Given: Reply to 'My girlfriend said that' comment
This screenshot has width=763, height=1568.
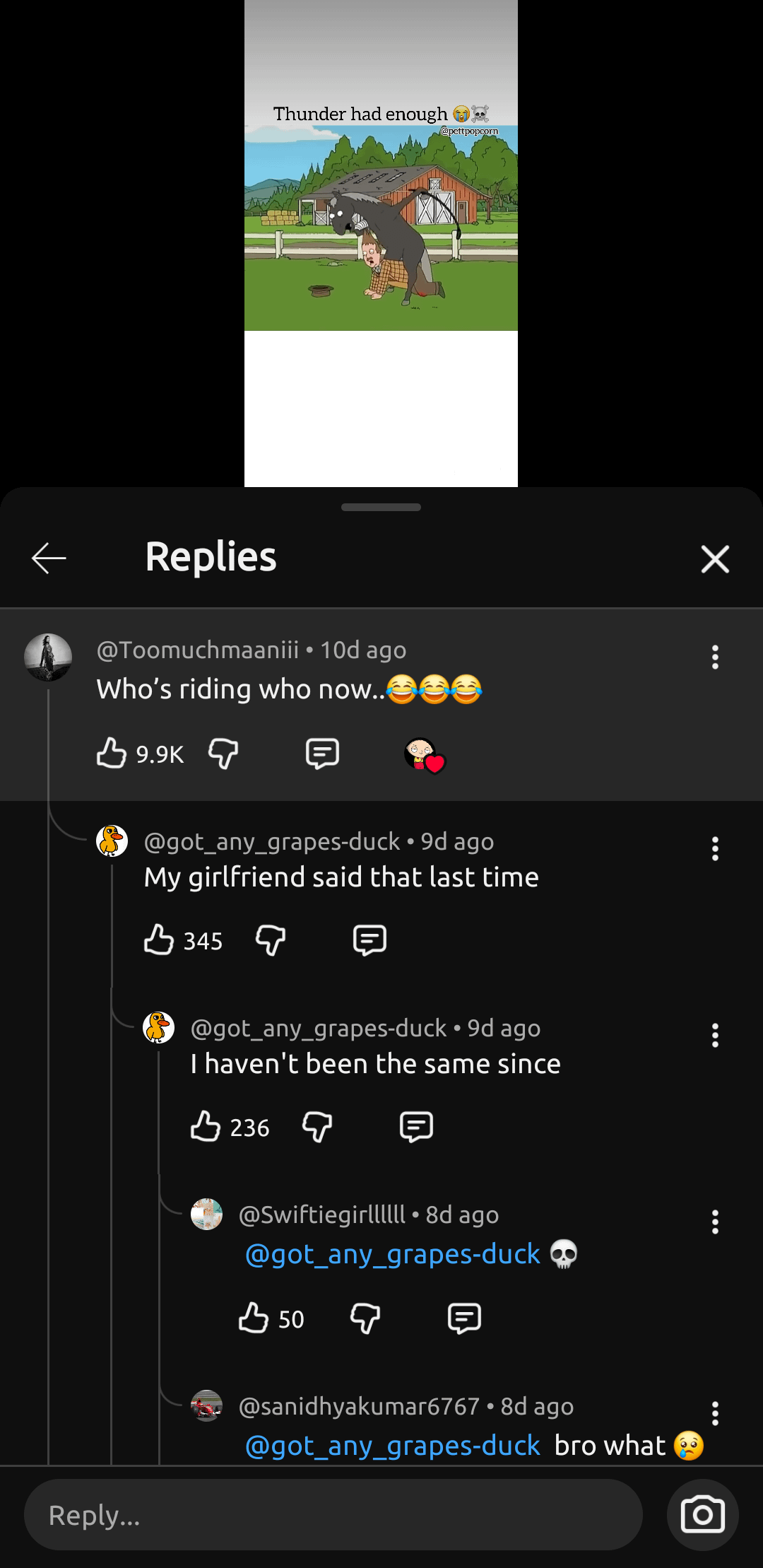Looking at the screenshot, I should point(369,940).
